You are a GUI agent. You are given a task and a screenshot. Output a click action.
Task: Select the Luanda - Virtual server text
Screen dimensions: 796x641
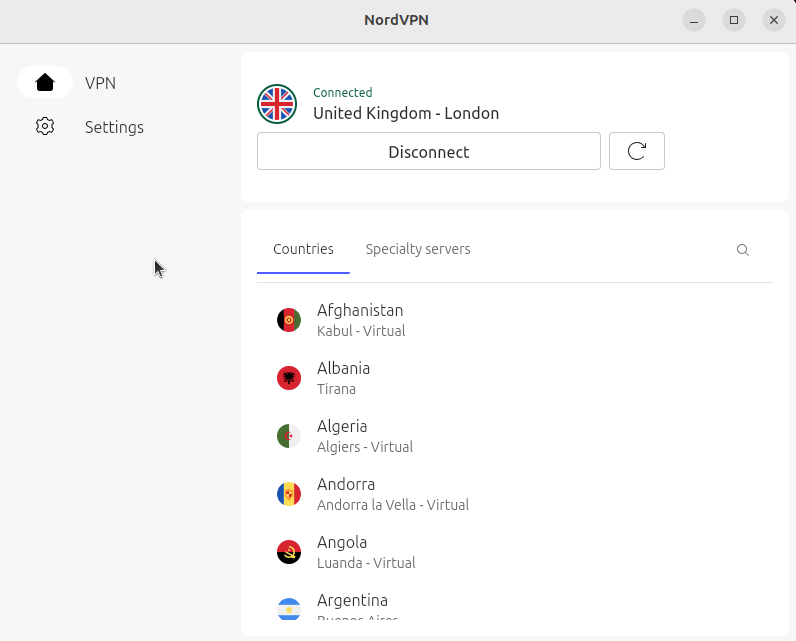click(366, 563)
